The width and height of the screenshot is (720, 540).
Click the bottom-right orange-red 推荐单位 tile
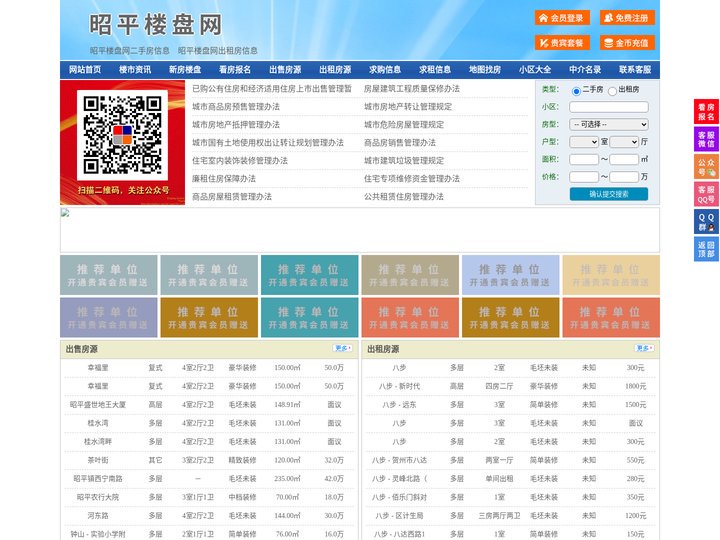611,317
